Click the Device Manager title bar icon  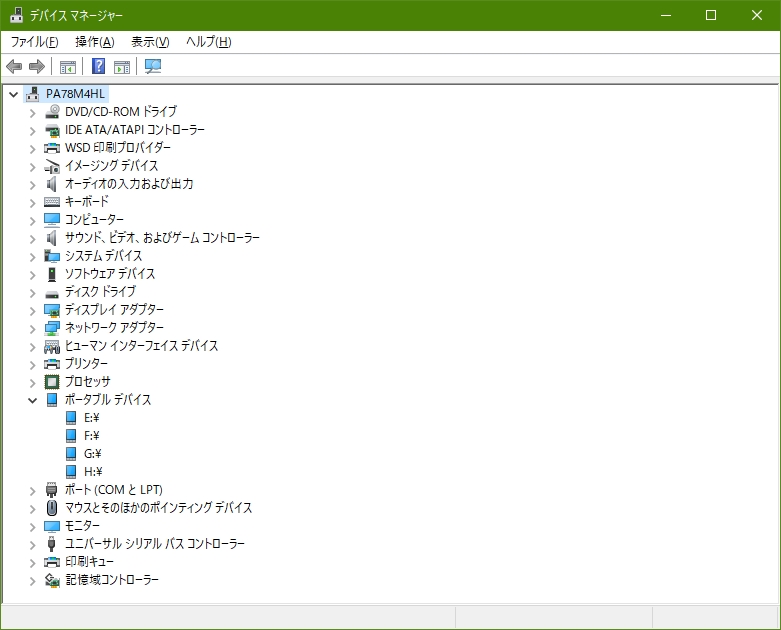click(x=16, y=15)
